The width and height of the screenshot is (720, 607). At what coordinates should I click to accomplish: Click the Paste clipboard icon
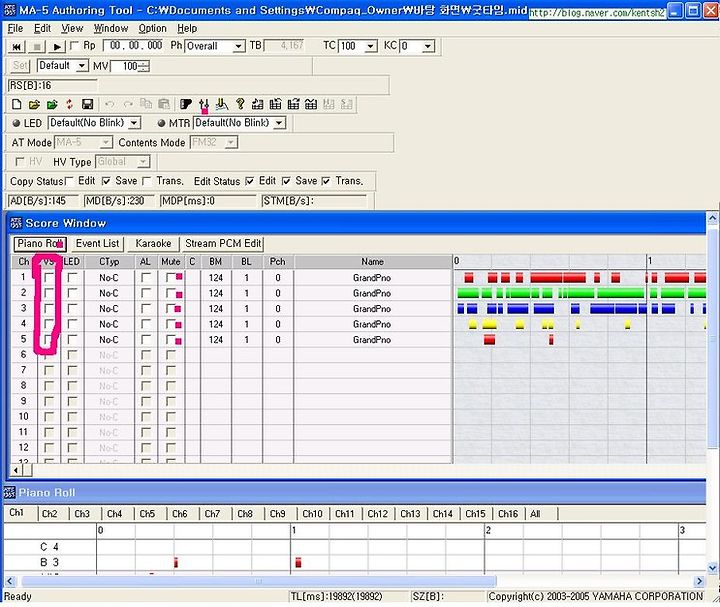click(x=164, y=104)
